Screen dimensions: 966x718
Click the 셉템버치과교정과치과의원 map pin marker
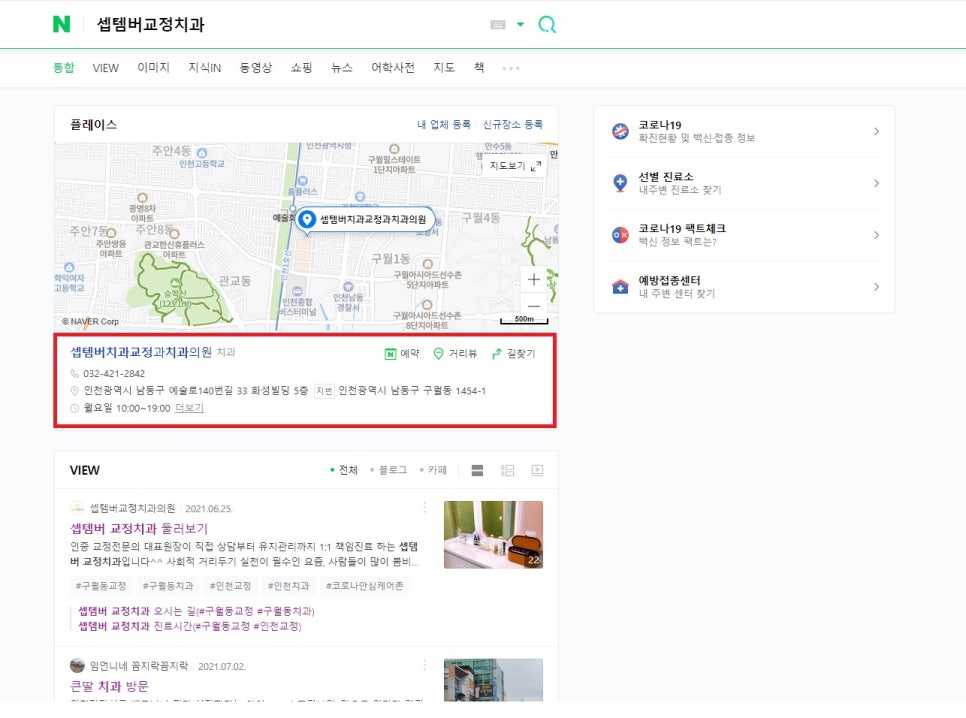(366, 219)
